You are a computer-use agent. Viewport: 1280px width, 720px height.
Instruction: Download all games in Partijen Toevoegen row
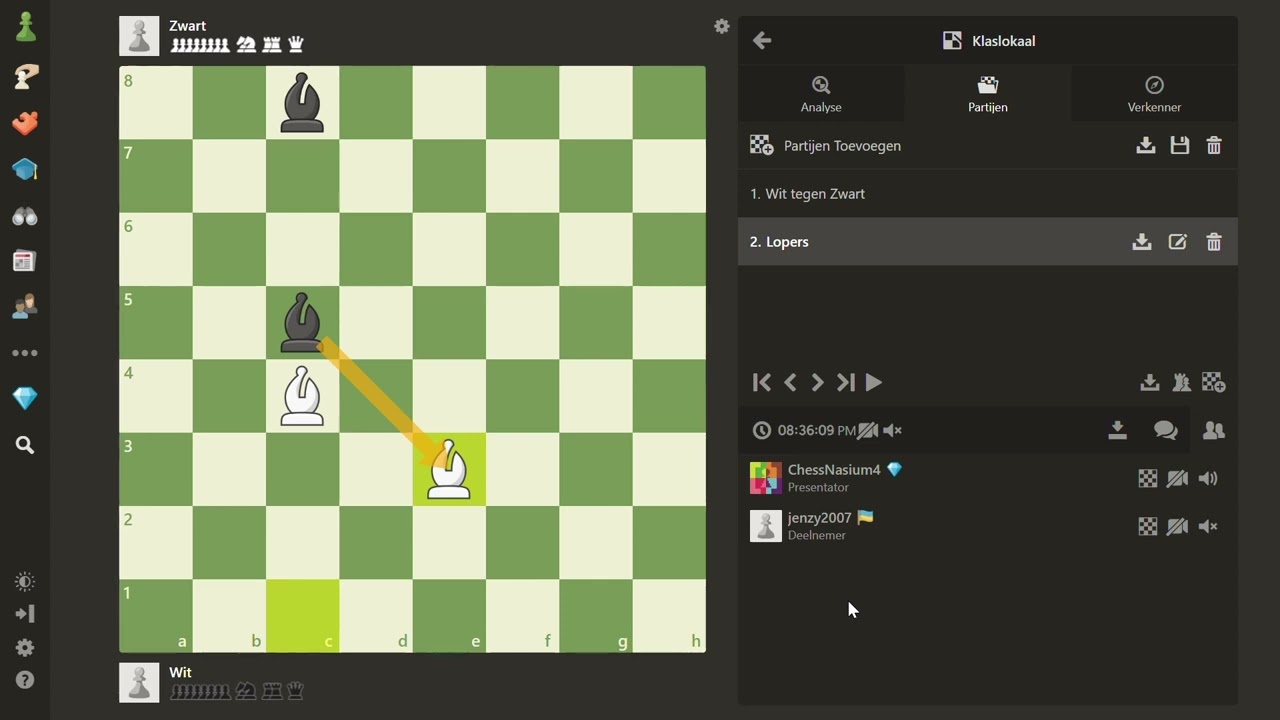1146,146
